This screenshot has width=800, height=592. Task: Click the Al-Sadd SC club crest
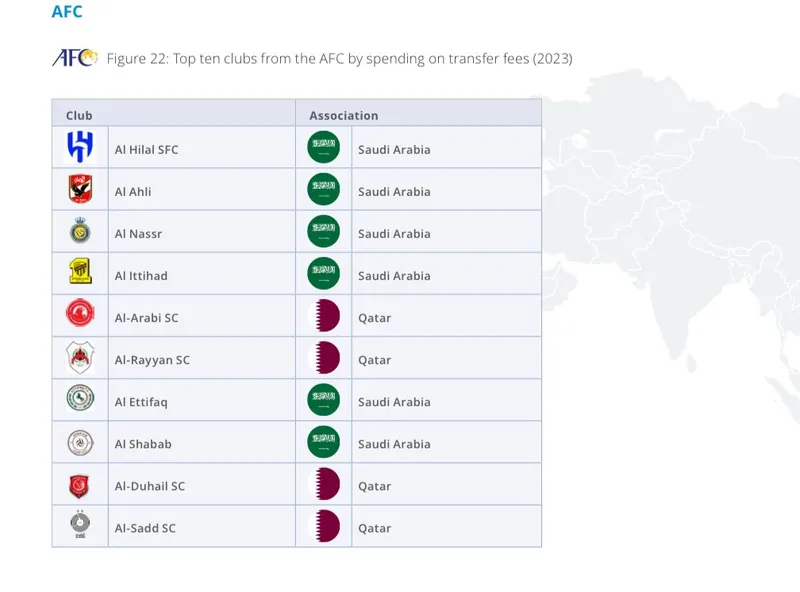tap(80, 524)
